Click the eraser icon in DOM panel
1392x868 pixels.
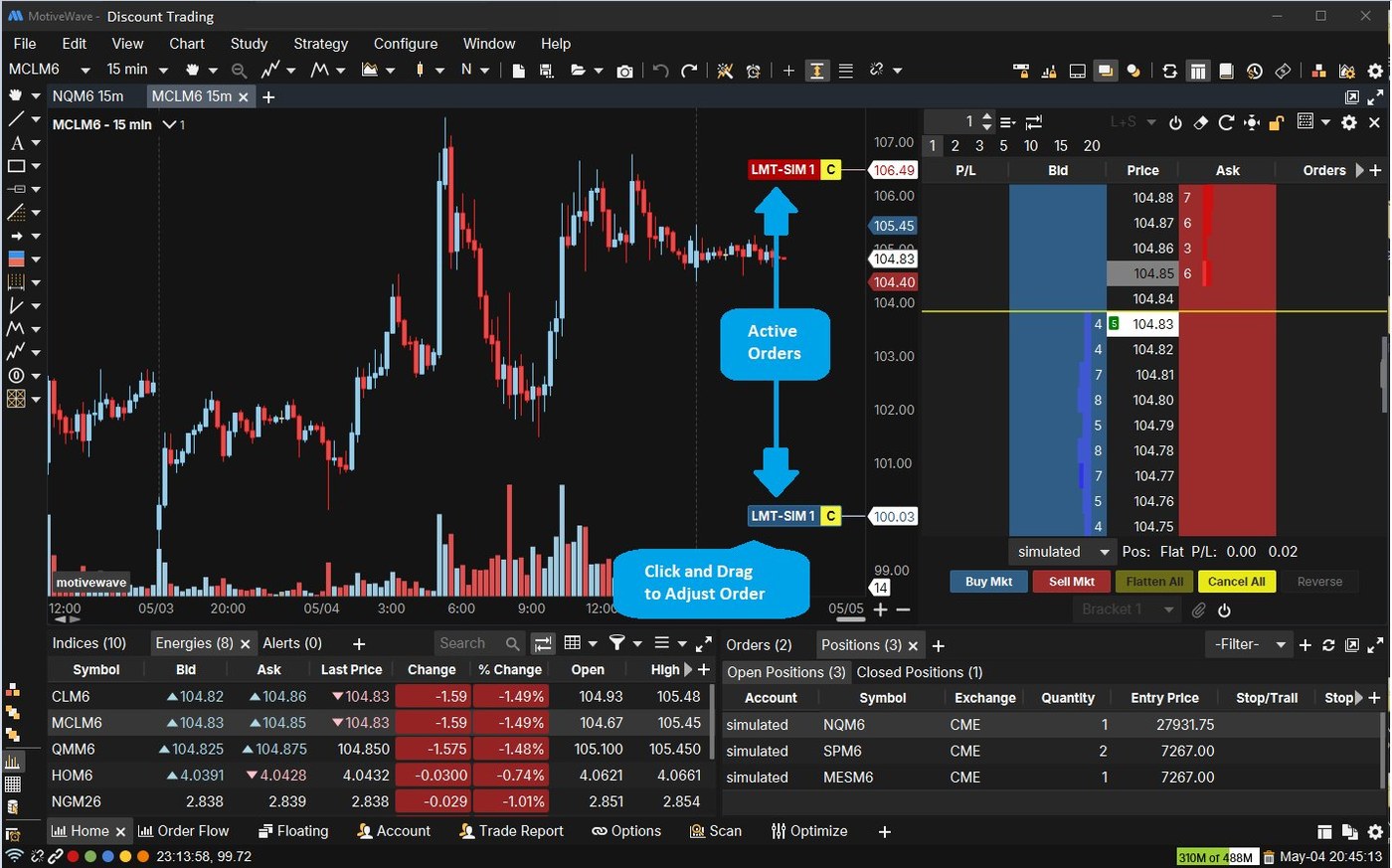[x=1201, y=122]
